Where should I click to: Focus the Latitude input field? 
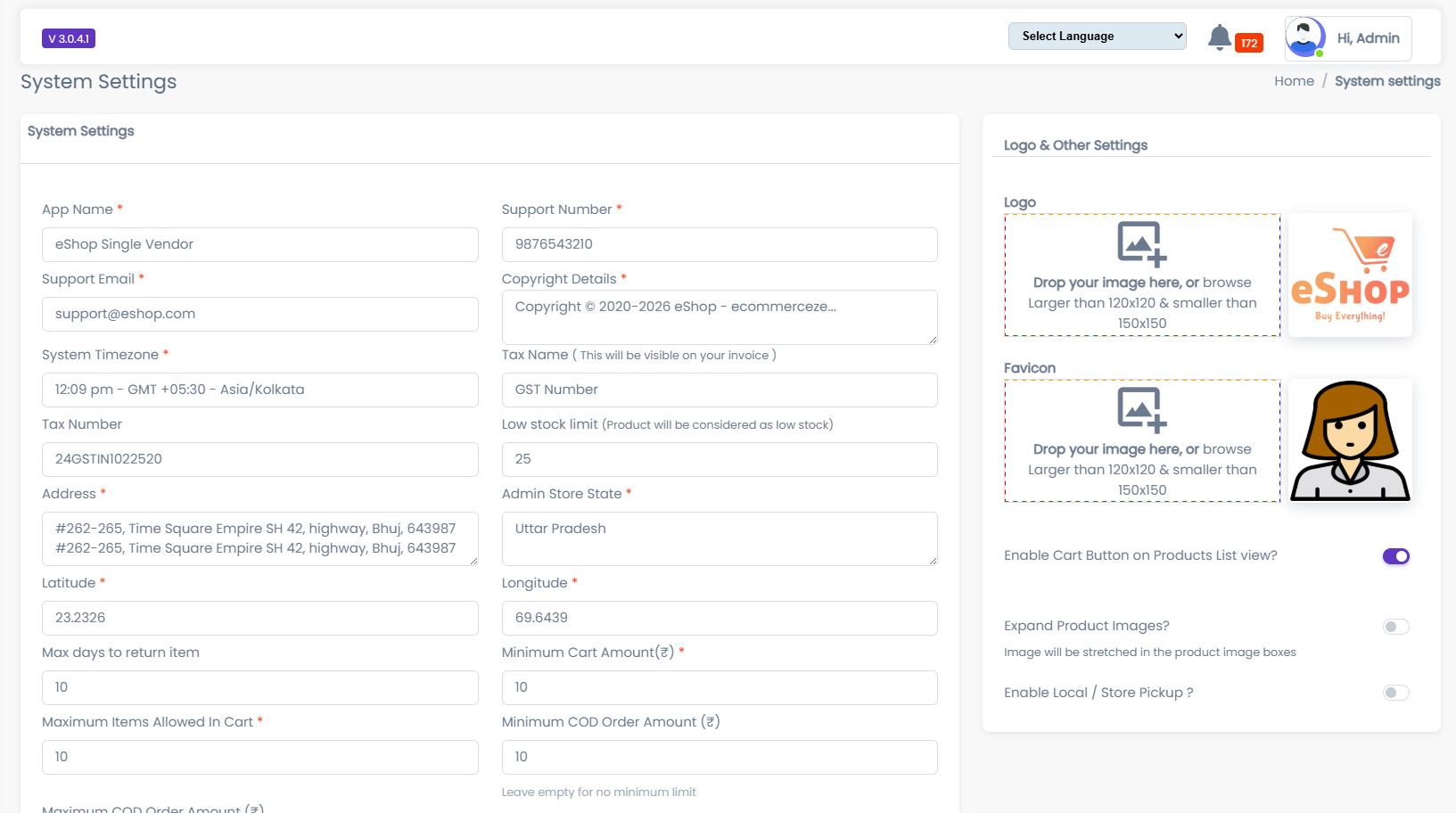pyautogui.click(x=260, y=618)
